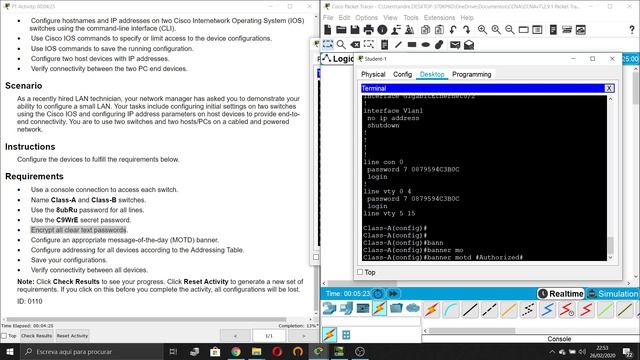Launch the Activity Wizard icon

pos(396,30)
